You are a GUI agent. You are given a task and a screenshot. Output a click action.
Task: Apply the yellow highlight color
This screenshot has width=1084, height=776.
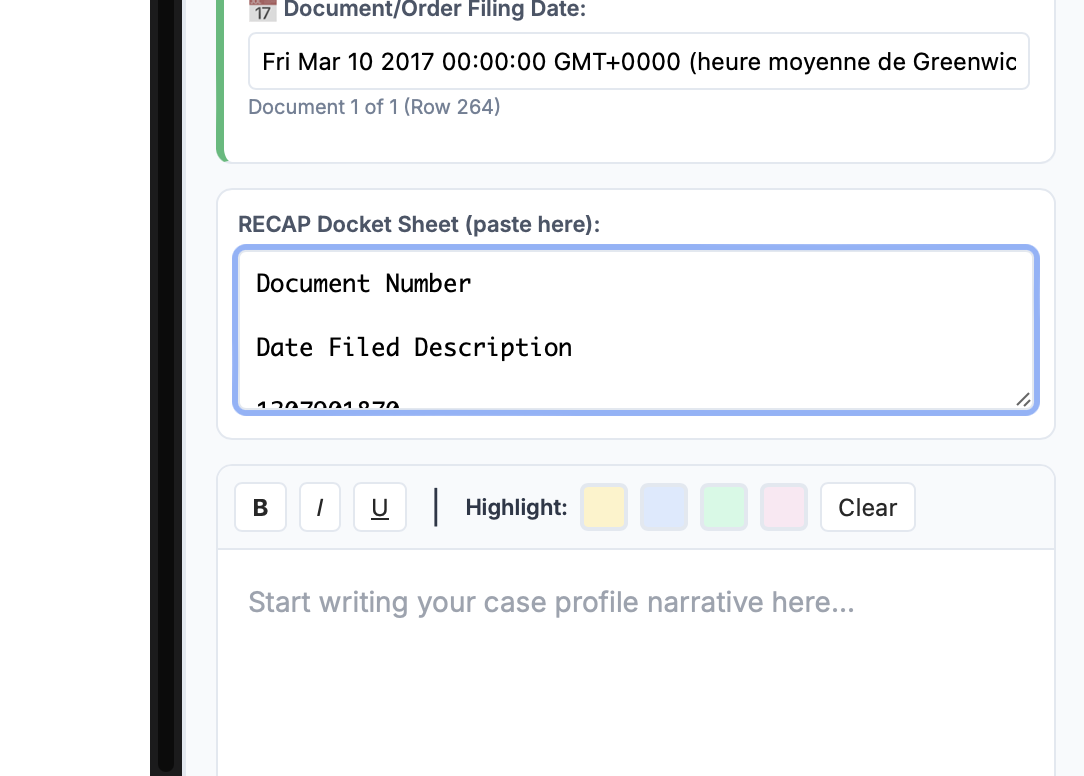(604, 507)
